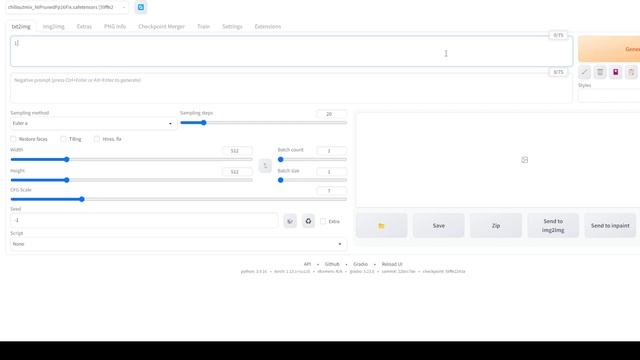Open the Stable Diffusion checkpoint dropdown
This screenshot has height=360, width=640.
[x=67, y=7]
